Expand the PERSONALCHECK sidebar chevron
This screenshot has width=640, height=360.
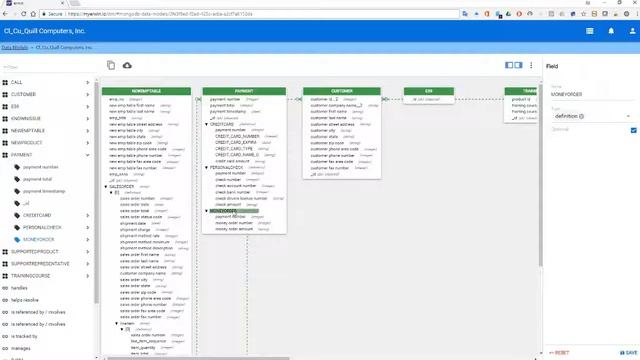pos(87,227)
